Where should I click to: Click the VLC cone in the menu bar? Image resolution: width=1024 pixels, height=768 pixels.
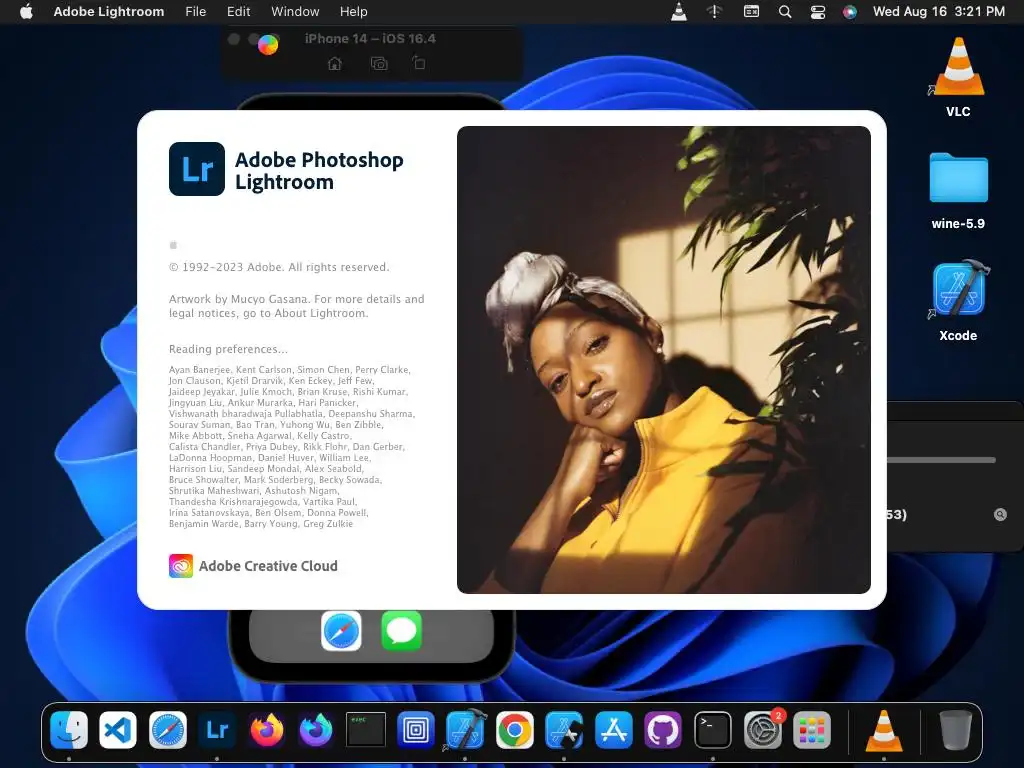coord(679,11)
